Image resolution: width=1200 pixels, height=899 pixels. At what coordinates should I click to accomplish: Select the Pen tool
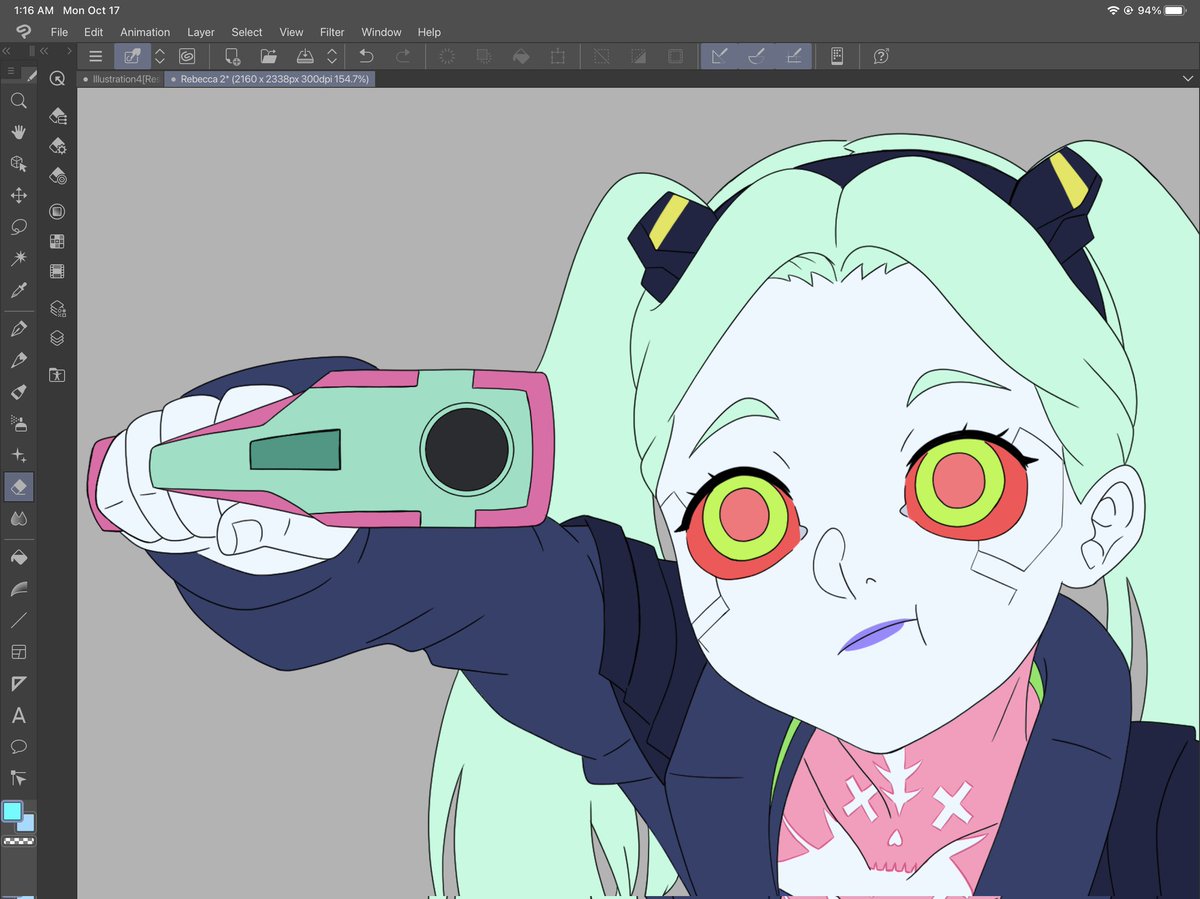coord(18,328)
